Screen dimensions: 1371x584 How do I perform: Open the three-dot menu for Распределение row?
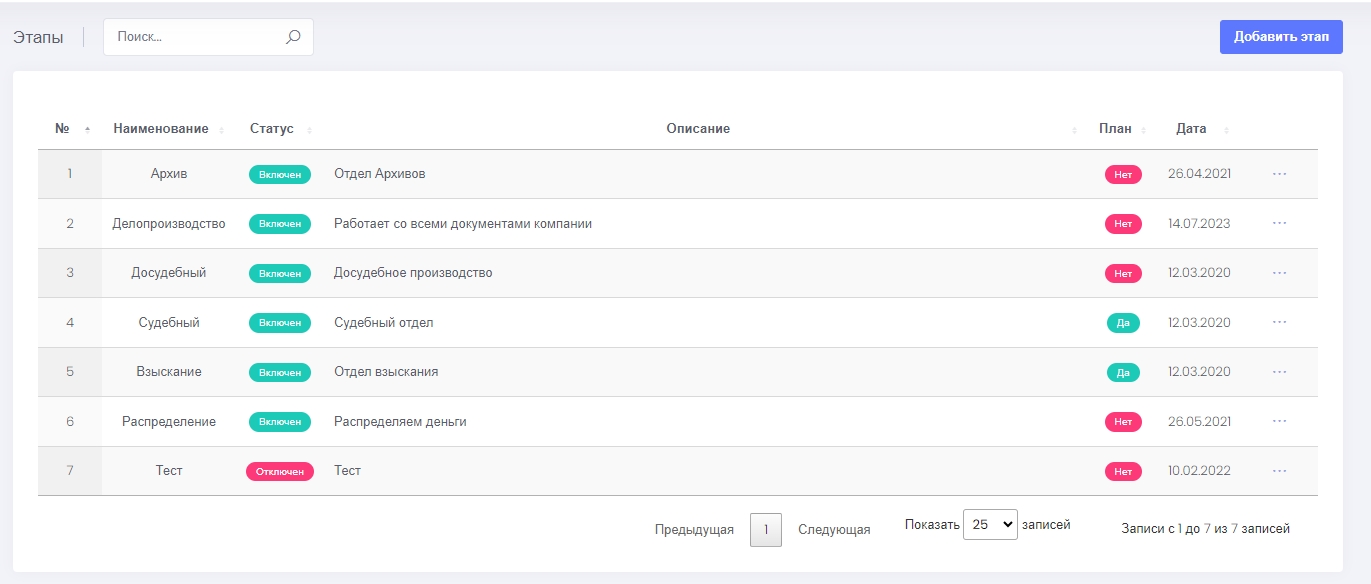tap(1279, 421)
